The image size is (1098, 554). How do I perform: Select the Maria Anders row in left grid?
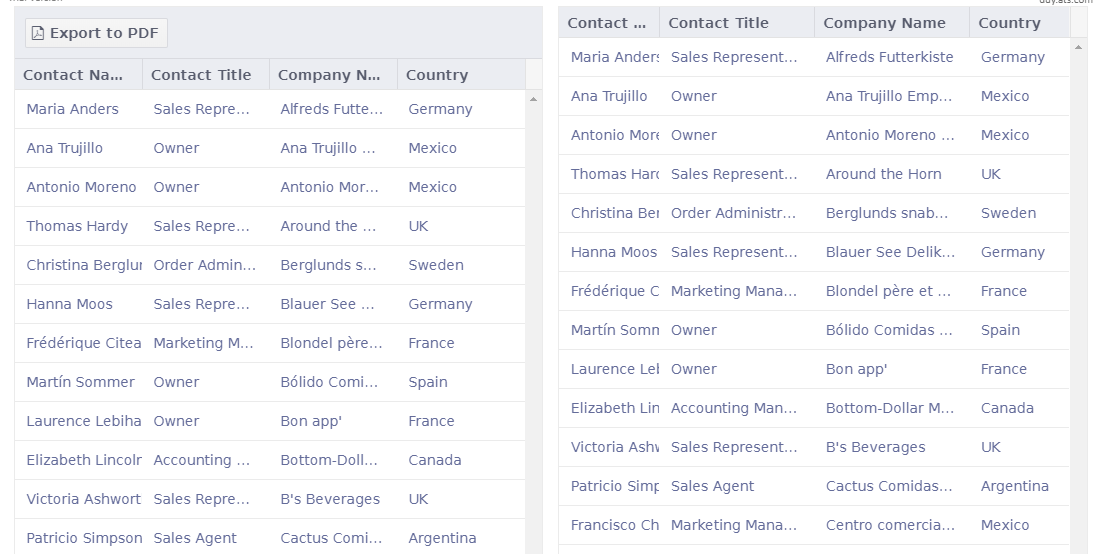[72, 109]
